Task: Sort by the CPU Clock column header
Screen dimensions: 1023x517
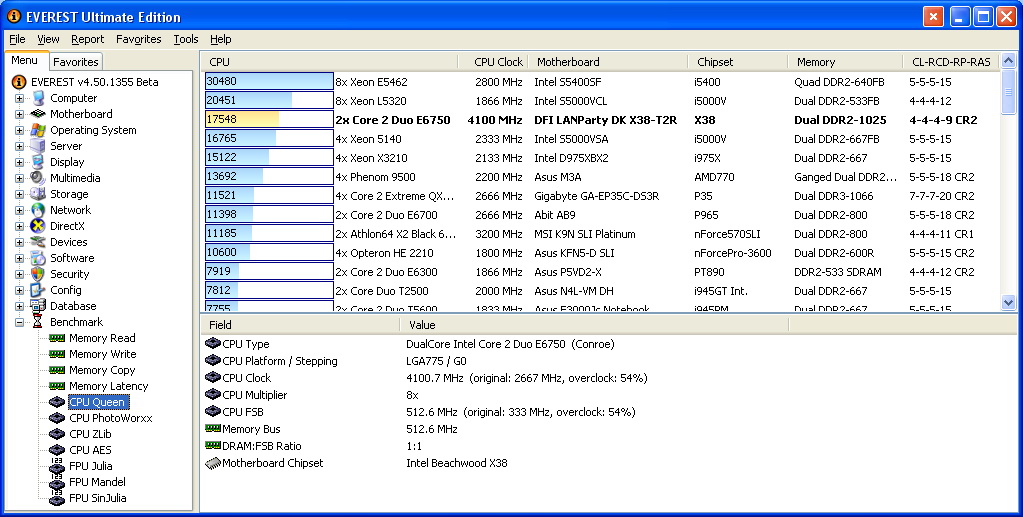Action: pyautogui.click(x=493, y=62)
